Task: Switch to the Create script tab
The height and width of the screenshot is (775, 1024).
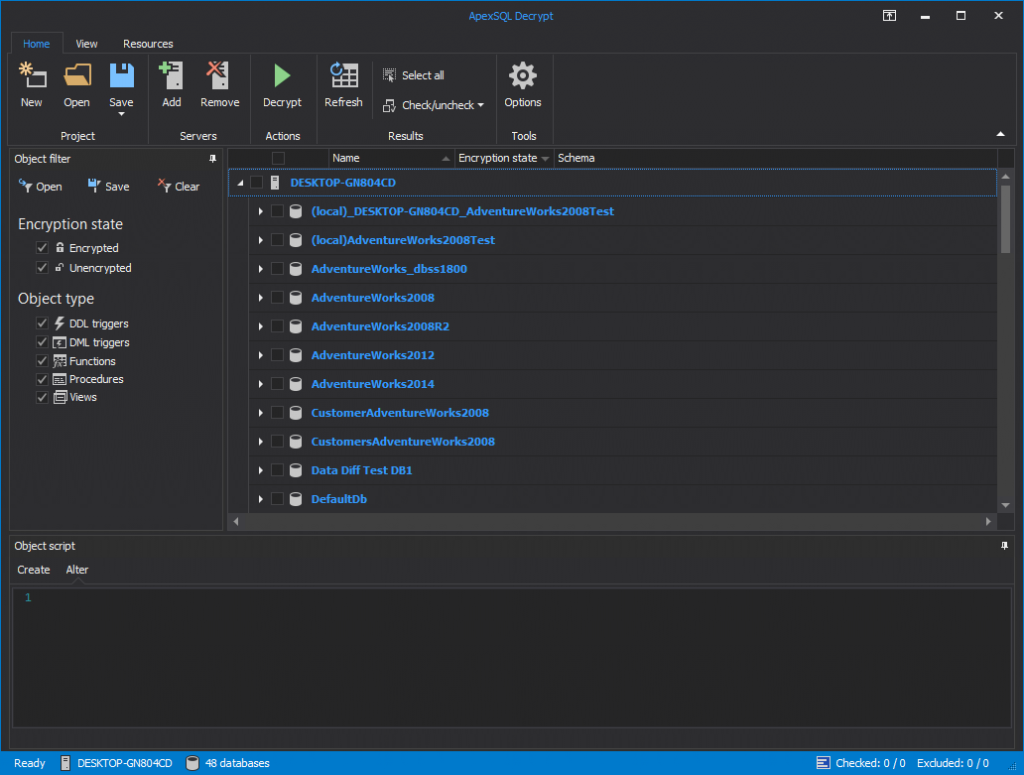Action: click(33, 570)
